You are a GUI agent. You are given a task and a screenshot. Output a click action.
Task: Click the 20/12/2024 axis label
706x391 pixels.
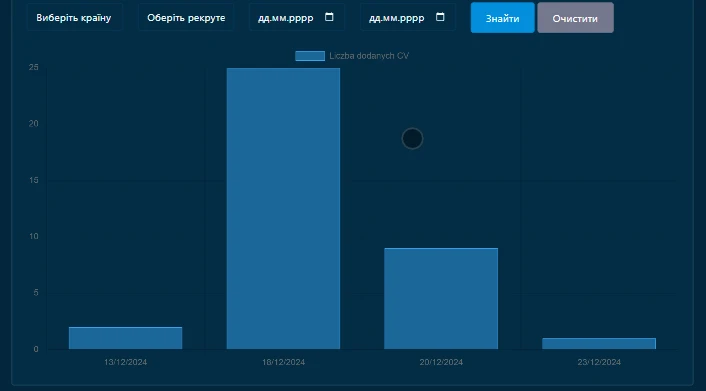tap(441, 362)
